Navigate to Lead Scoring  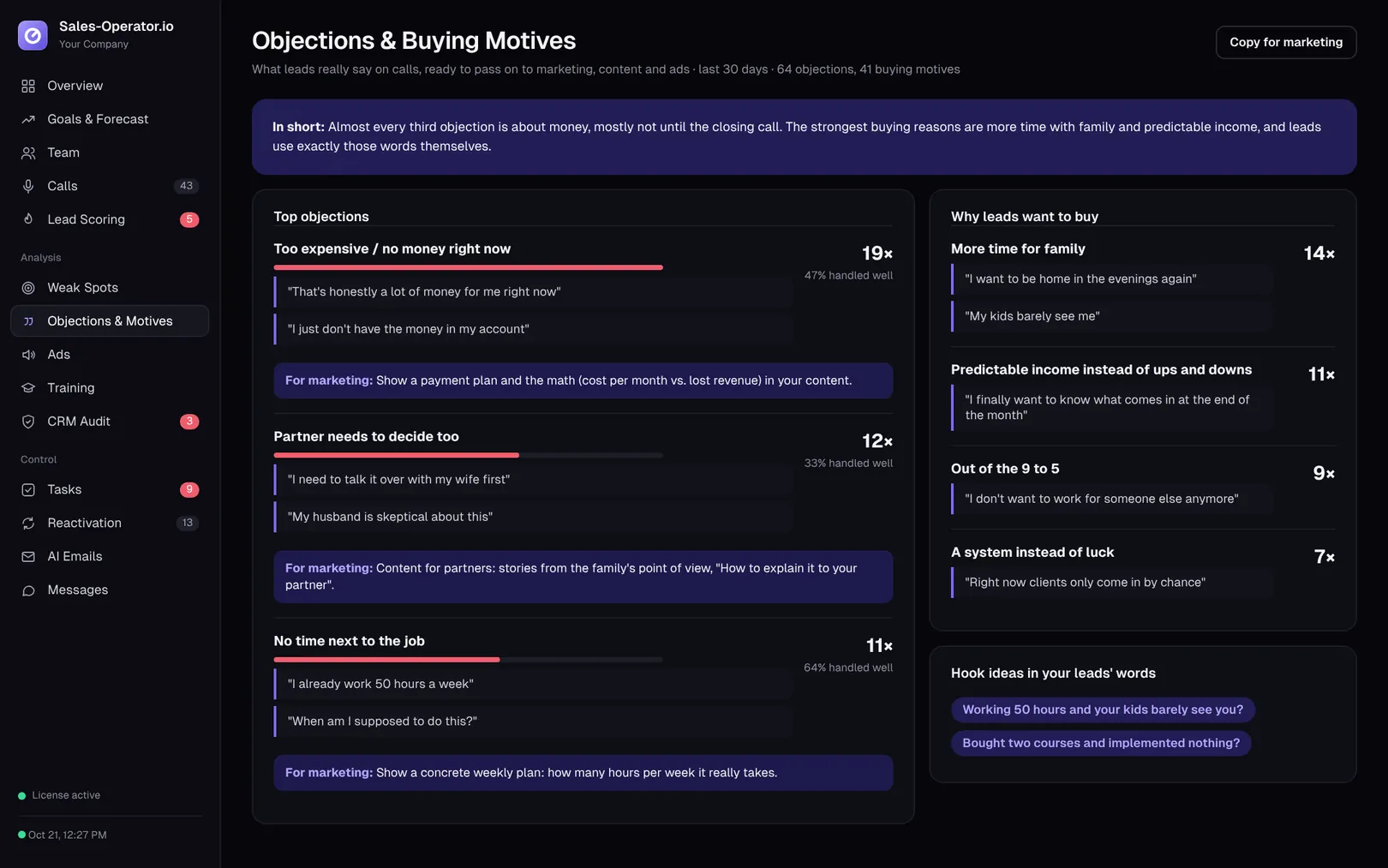click(110, 219)
